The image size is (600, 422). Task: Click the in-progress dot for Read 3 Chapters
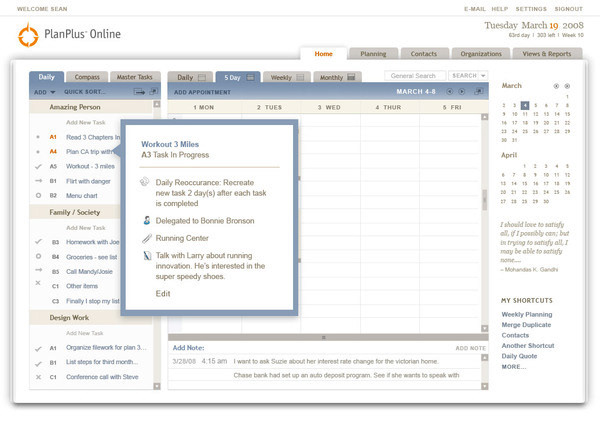(x=38, y=137)
